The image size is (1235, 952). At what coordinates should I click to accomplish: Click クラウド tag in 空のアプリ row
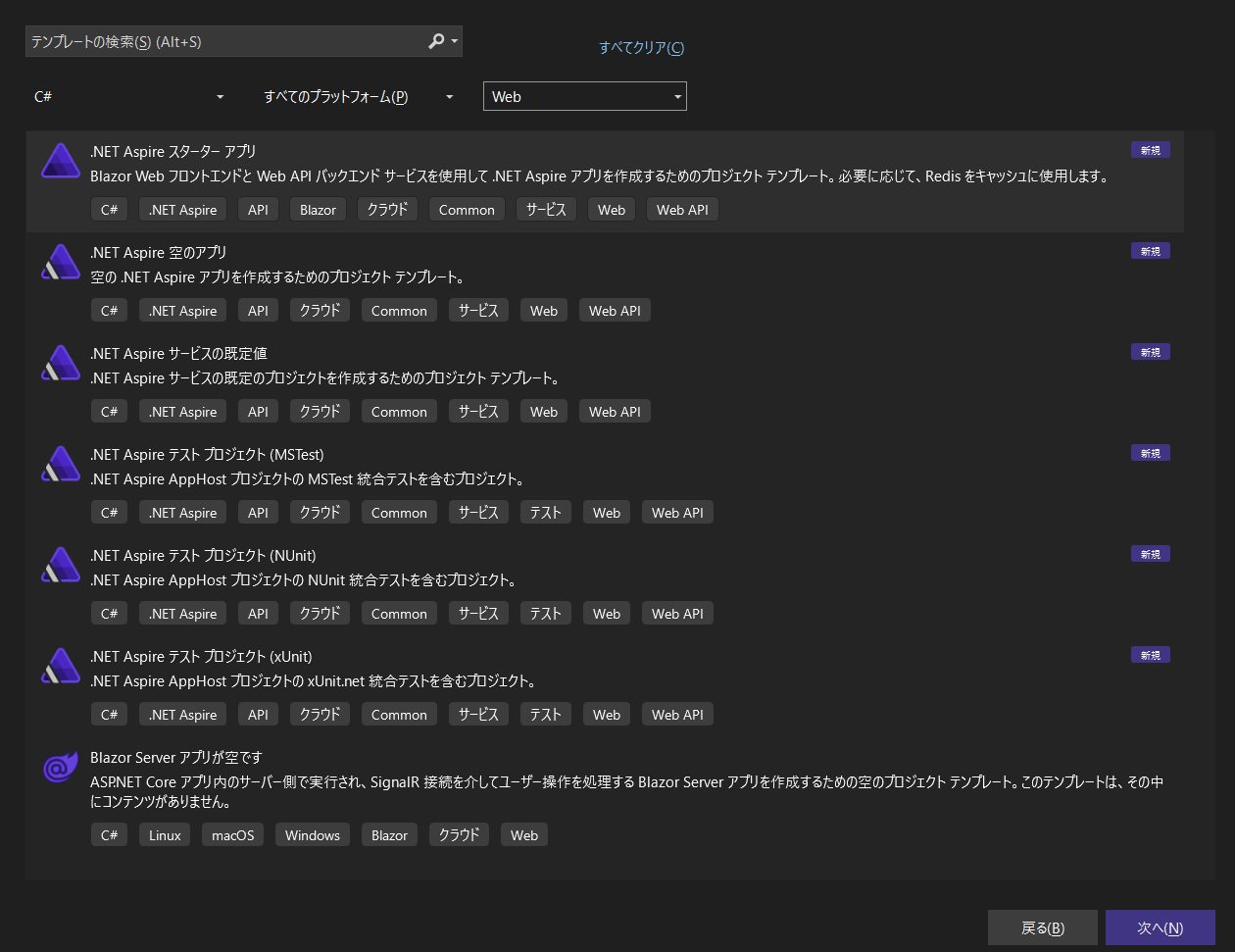click(x=320, y=311)
